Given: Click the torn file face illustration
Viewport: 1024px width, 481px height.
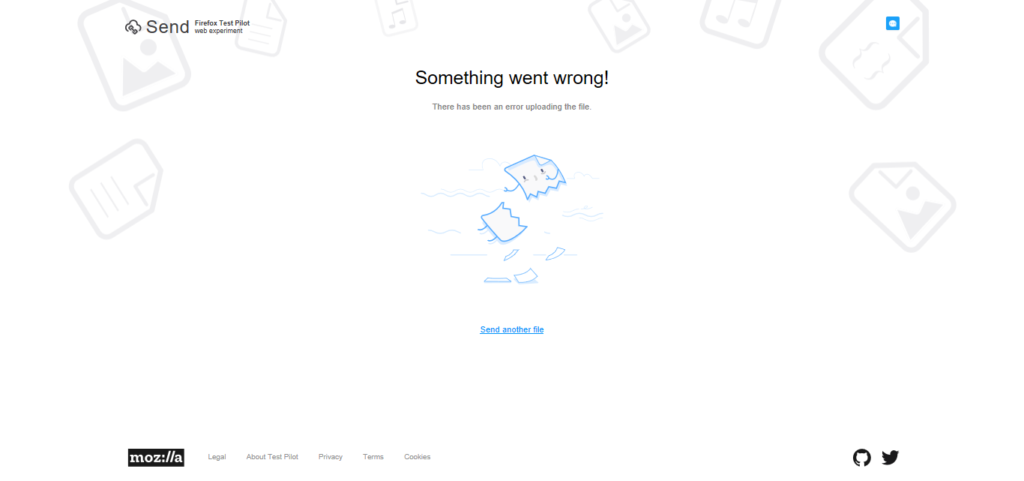Looking at the screenshot, I should (535, 176).
